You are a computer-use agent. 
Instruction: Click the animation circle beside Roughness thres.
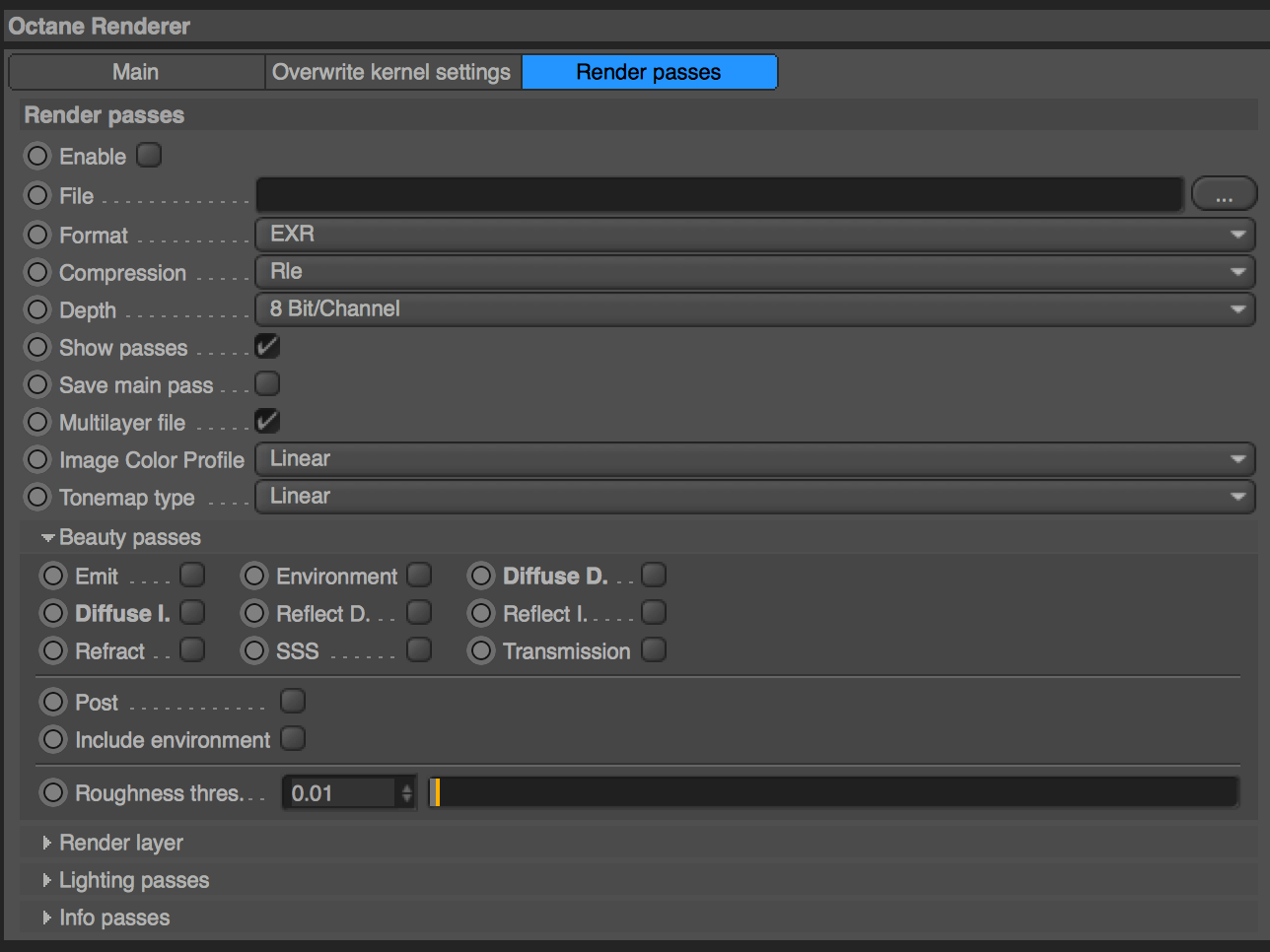tap(53, 792)
